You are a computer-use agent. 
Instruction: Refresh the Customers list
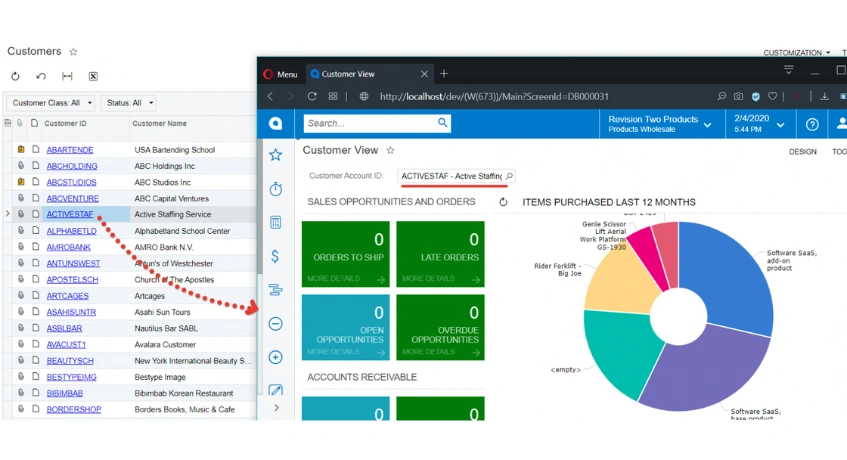pyautogui.click(x=15, y=76)
